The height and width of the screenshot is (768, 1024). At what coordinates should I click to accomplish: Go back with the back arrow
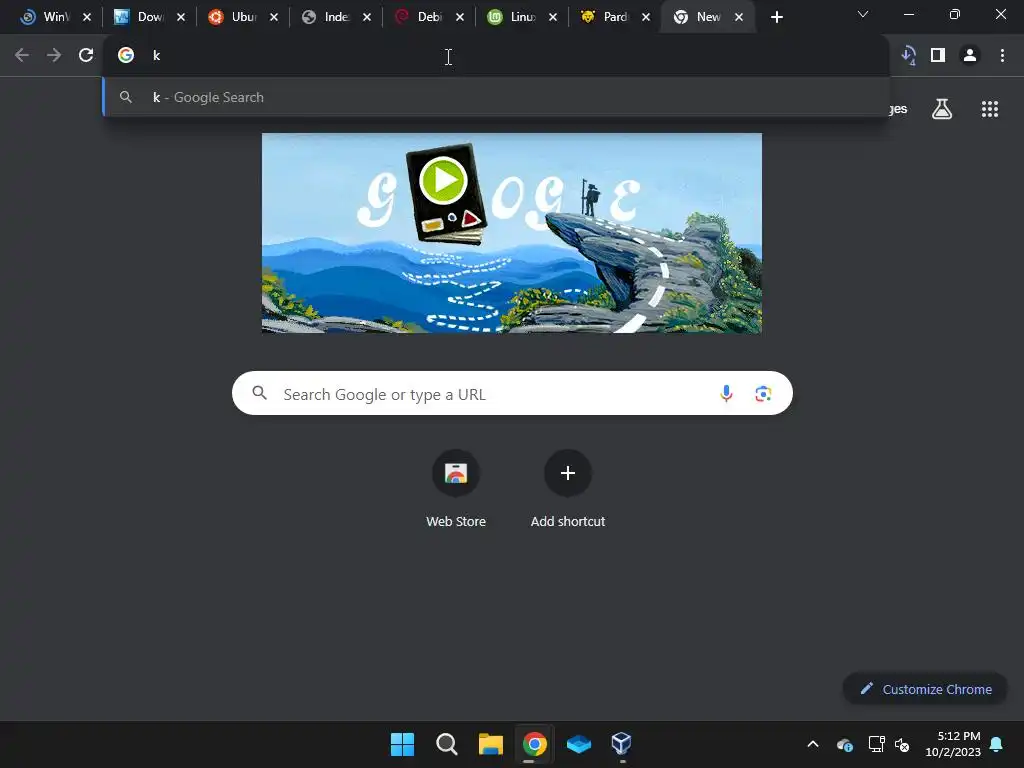click(22, 56)
